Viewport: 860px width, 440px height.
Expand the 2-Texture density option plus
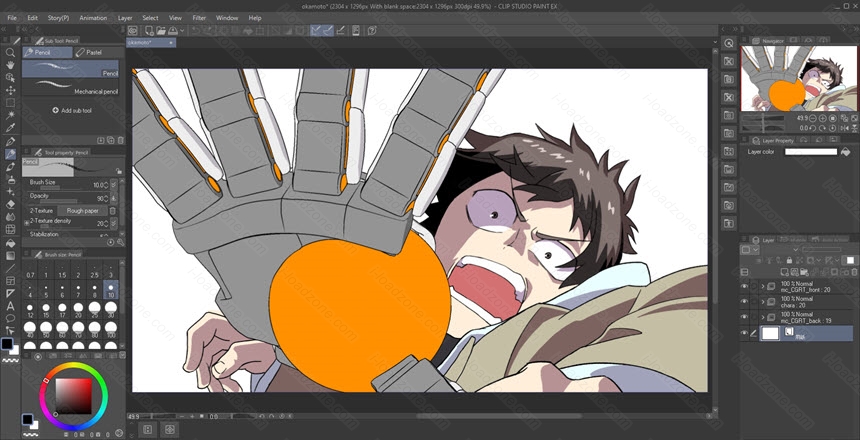coord(26,223)
